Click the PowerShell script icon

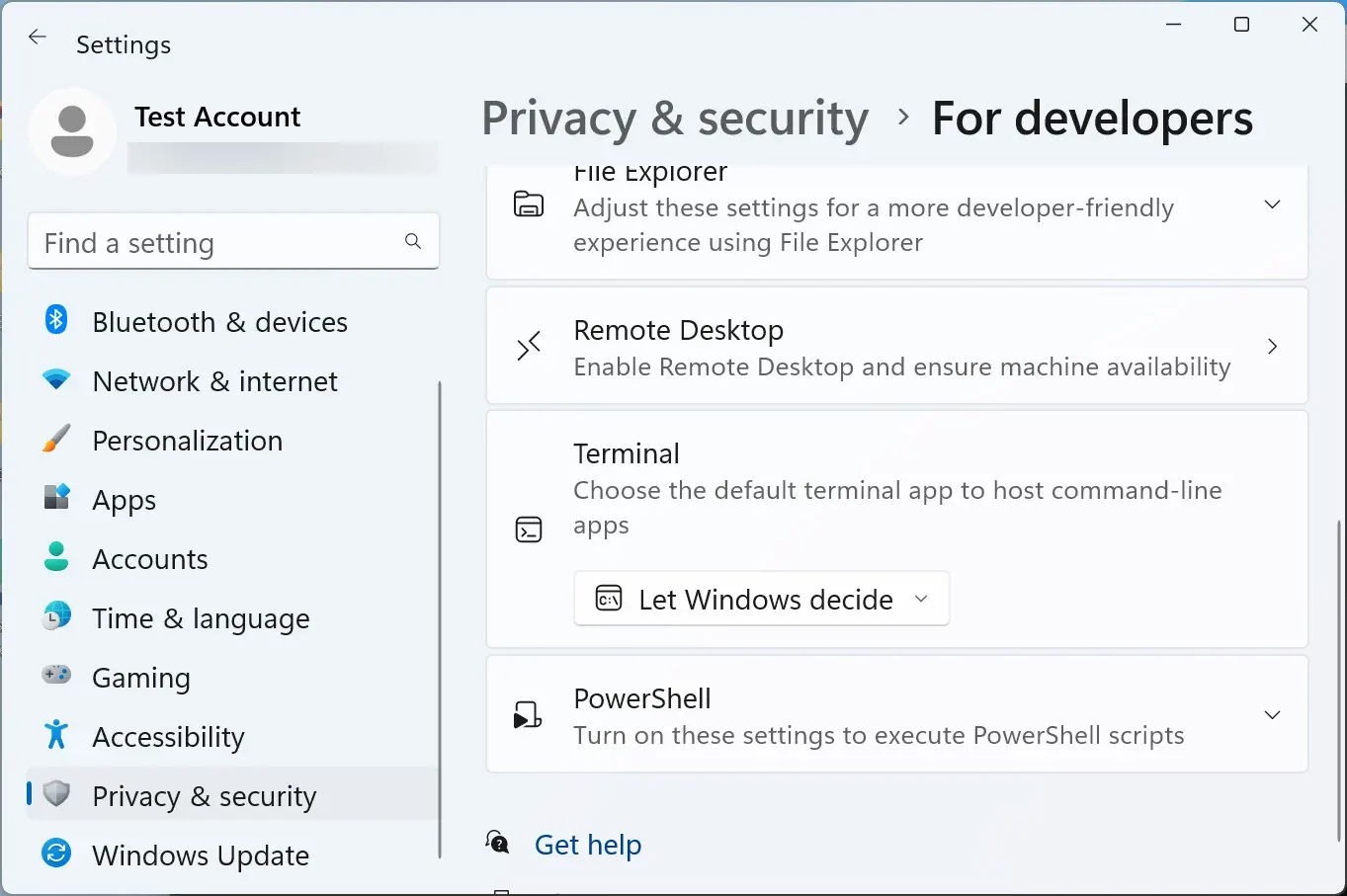point(529,714)
